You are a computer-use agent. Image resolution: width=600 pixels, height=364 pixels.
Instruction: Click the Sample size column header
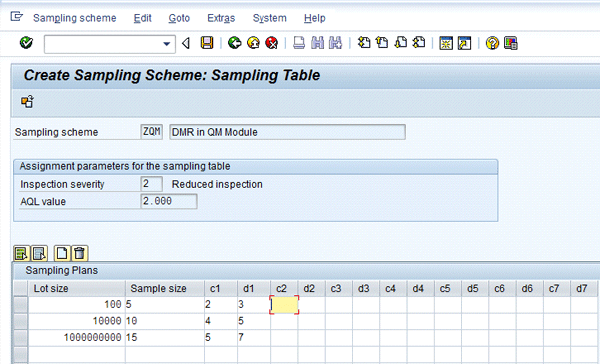[x=165, y=288]
